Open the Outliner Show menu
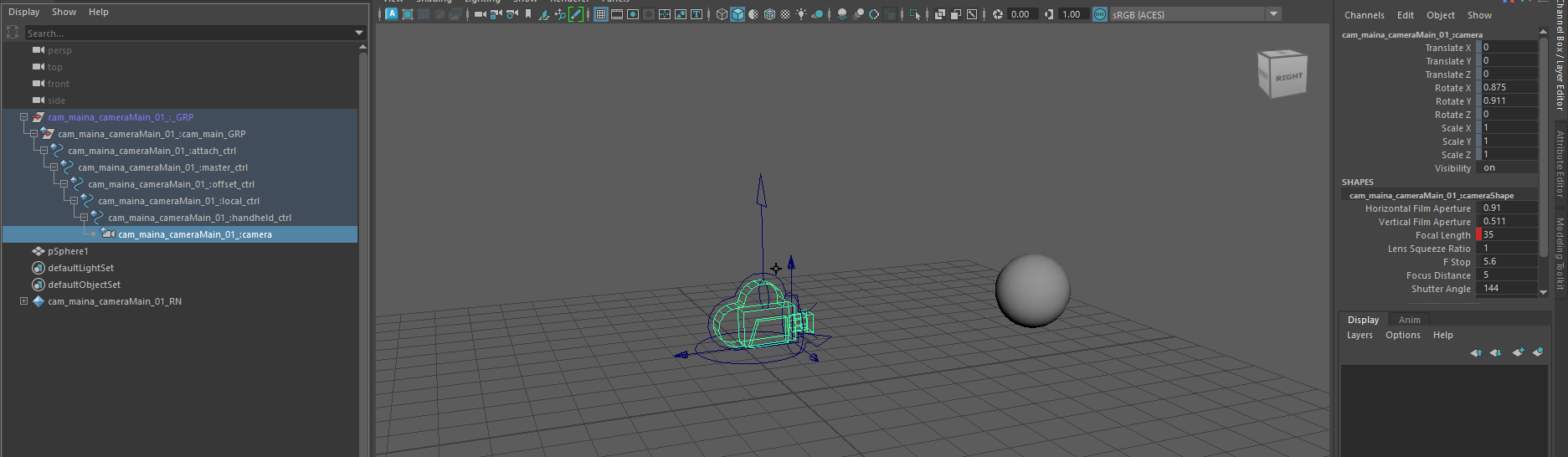The width and height of the screenshot is (1568, 457). click(x=64, y=12)
